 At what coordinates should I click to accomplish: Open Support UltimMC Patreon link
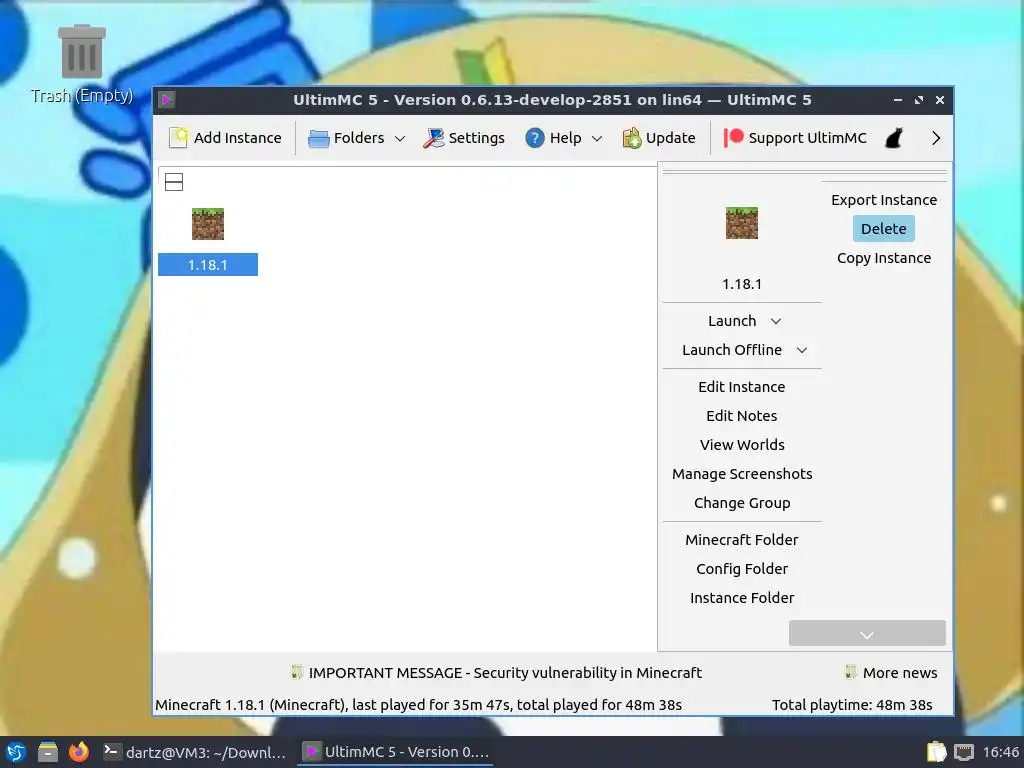click(795, 138)
